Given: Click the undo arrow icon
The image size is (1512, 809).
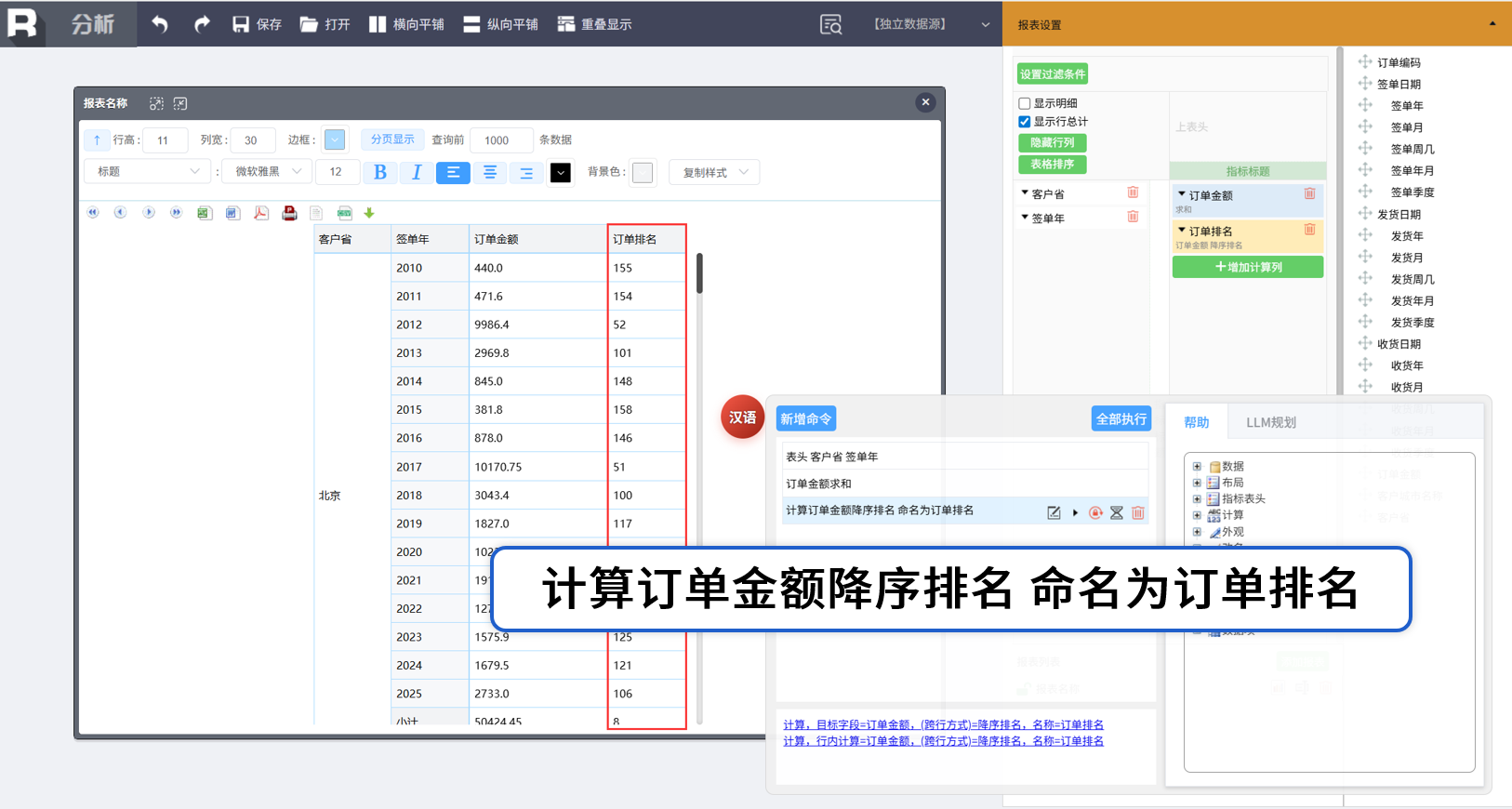Looking at the screenshot, I should tap(160, 24).
